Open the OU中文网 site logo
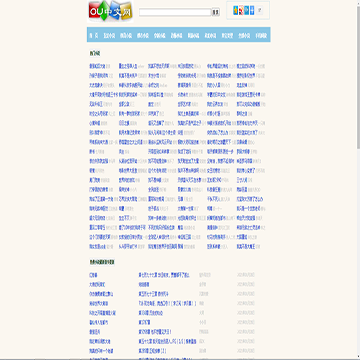The height and width of the screenshot is (360, 360). (111, 11)
